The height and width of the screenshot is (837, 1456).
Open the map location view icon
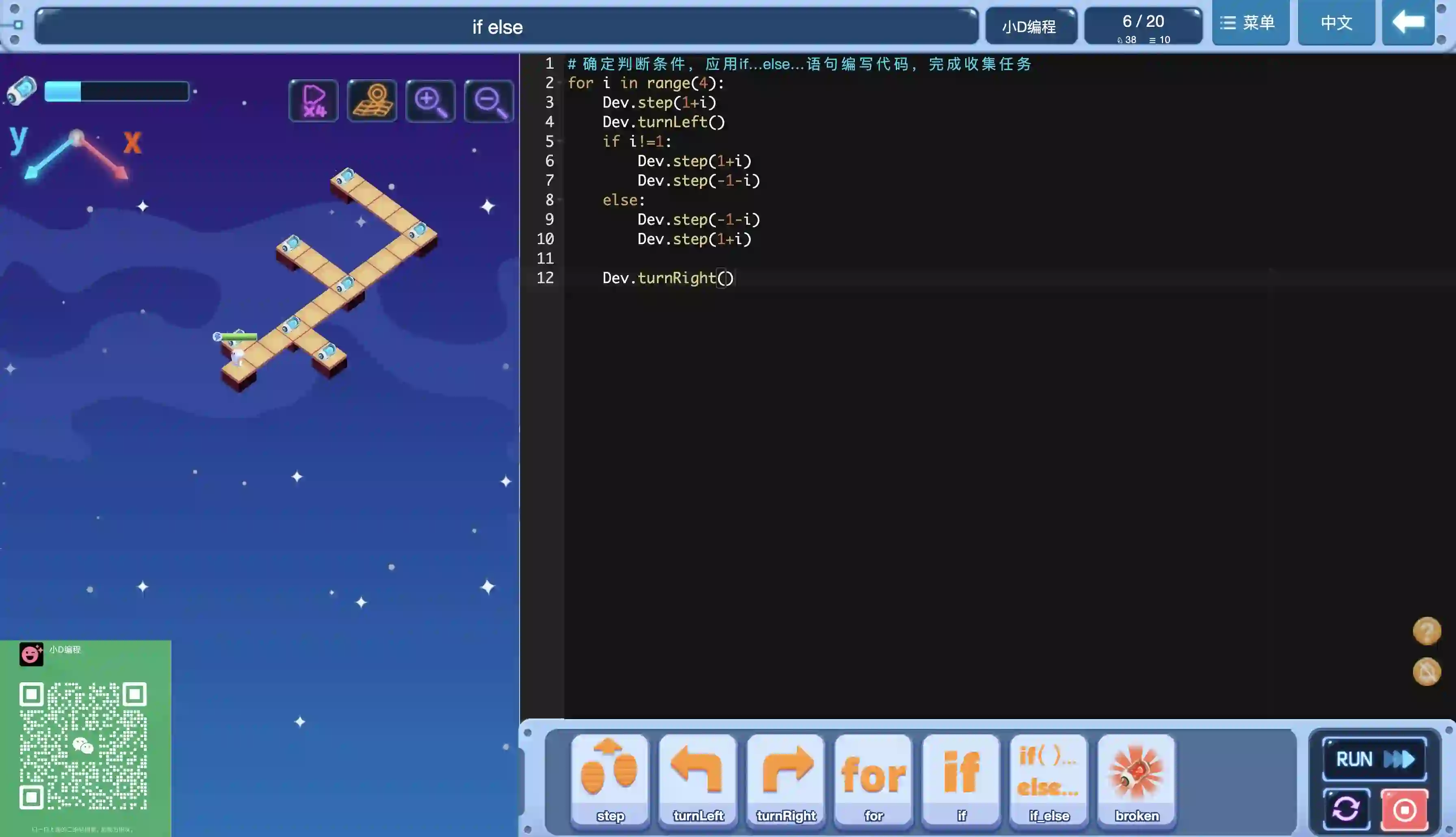click(372, 101)
